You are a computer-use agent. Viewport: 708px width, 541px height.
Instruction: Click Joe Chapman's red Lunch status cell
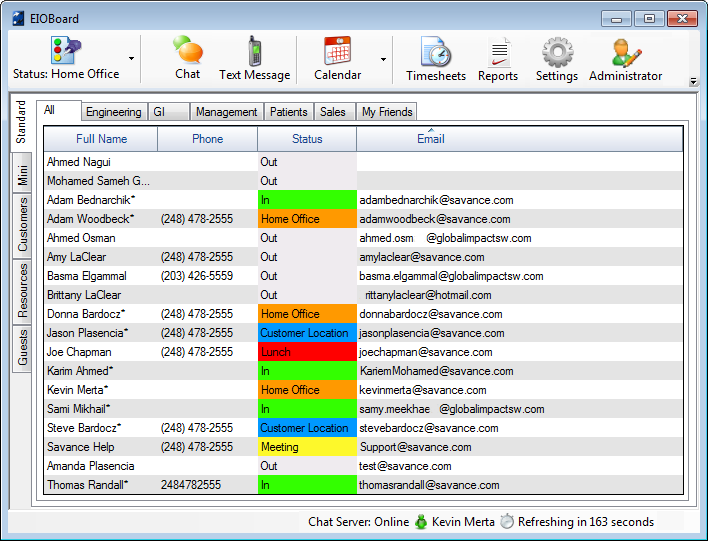pos(306,352)
